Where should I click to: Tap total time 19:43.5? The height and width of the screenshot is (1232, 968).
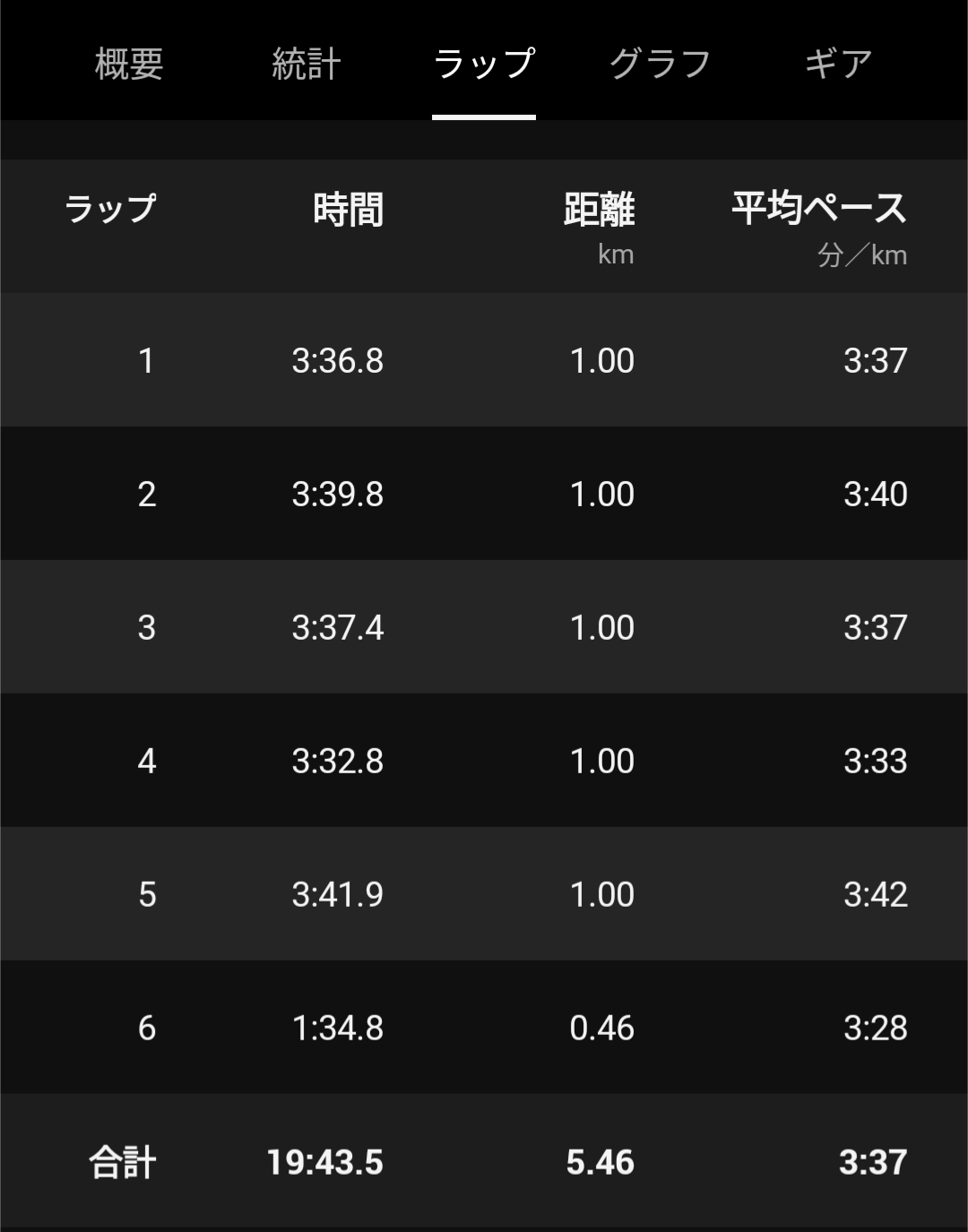coord(324,1162)
